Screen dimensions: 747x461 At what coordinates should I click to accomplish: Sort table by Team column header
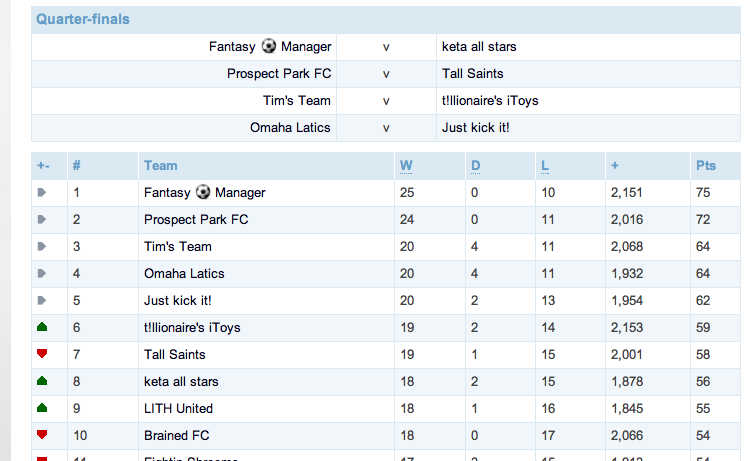pos(160,165)
